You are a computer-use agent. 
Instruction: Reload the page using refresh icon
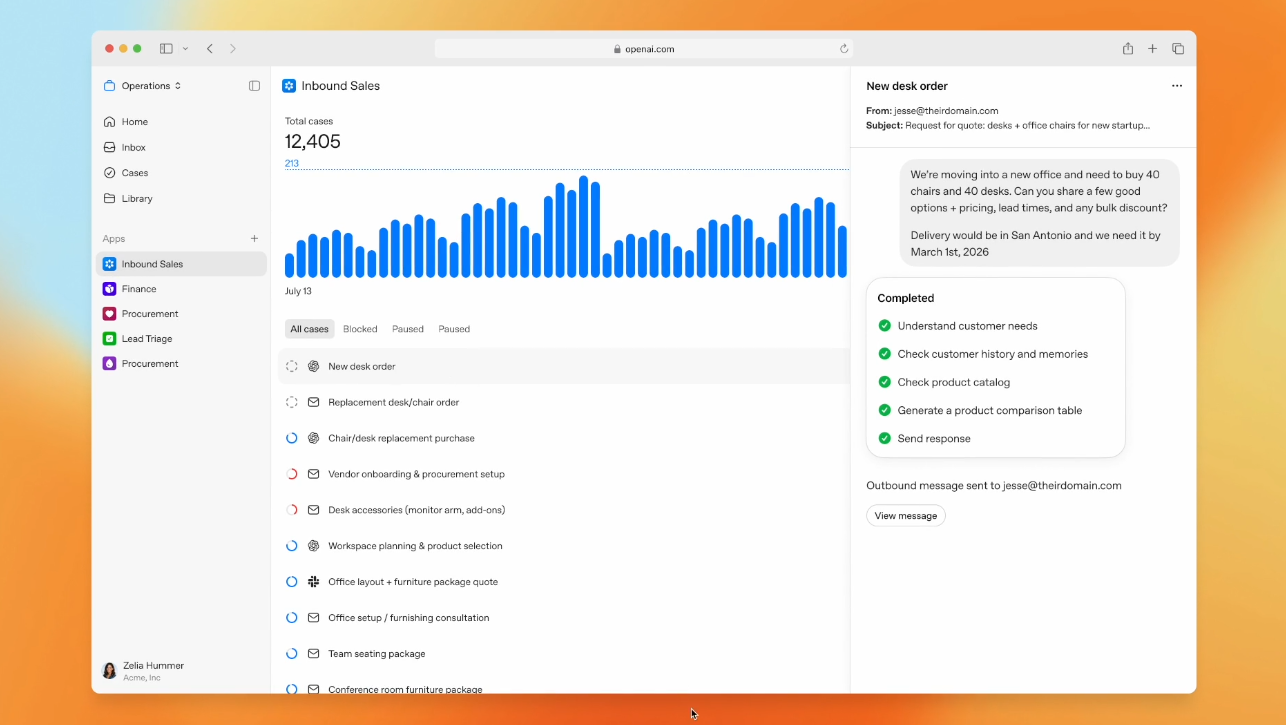click(844, 49)
